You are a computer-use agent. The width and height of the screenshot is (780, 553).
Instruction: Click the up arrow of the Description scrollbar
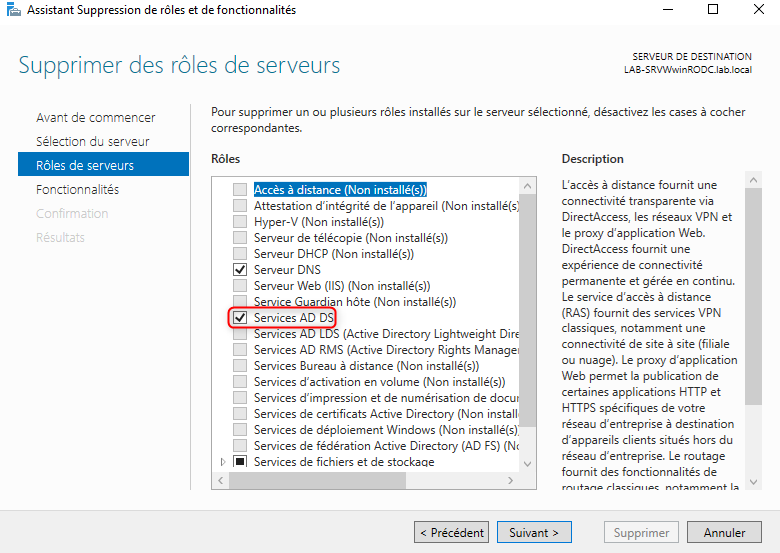coord(753,180)
